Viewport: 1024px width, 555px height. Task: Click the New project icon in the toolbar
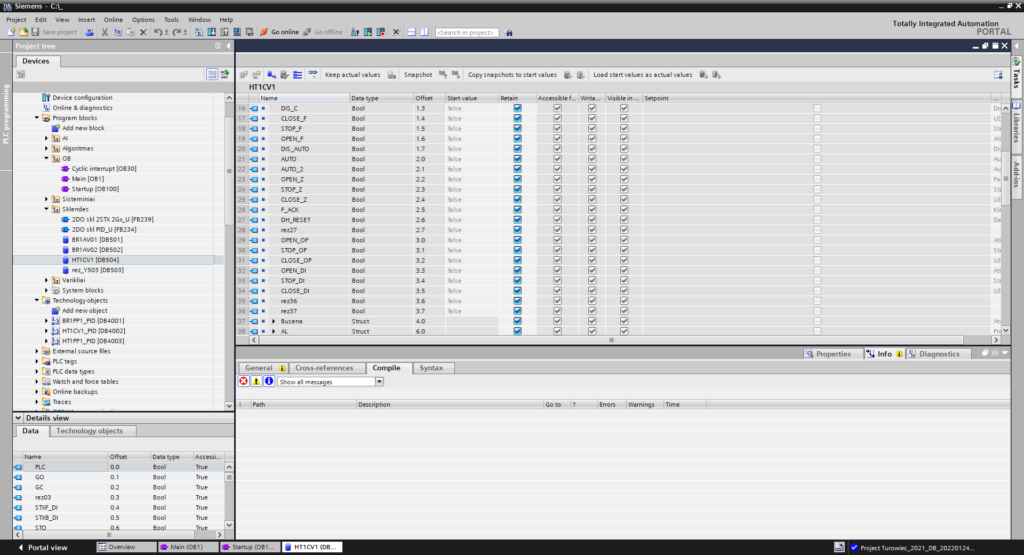point(11,32)
